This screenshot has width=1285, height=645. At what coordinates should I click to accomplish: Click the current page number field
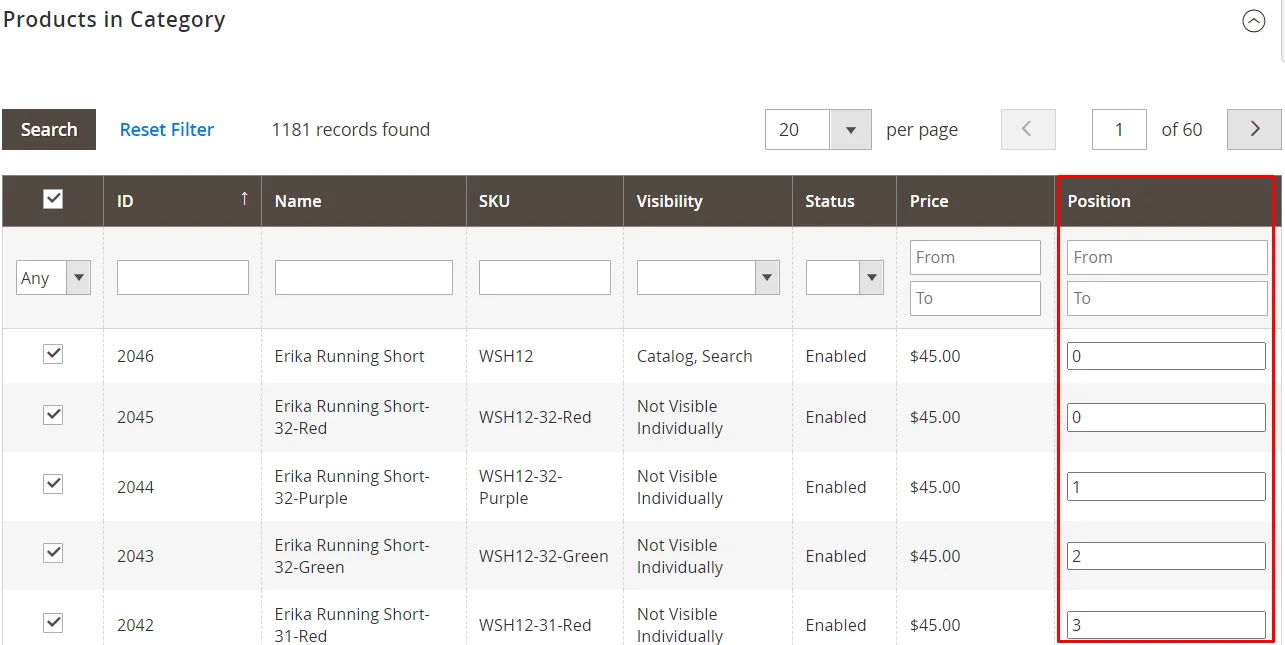[x=1118, y=130]
